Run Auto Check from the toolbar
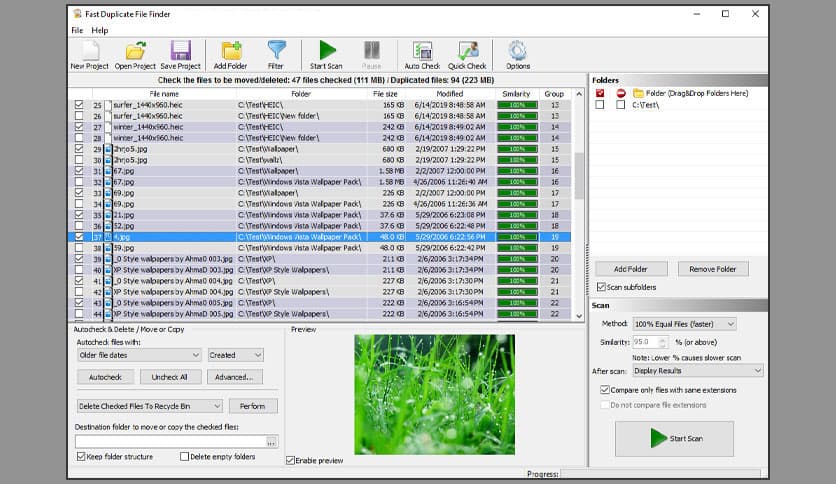This screenshot has width=836, height=484. coord(422,51)
